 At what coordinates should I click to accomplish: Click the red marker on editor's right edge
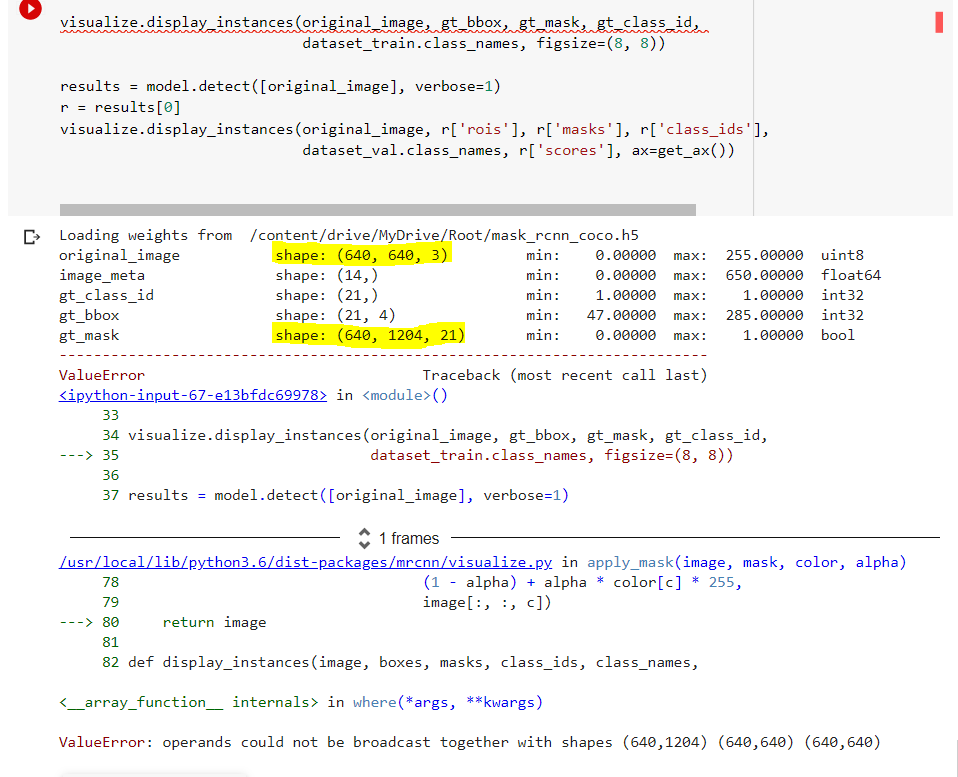coord(939,23)
